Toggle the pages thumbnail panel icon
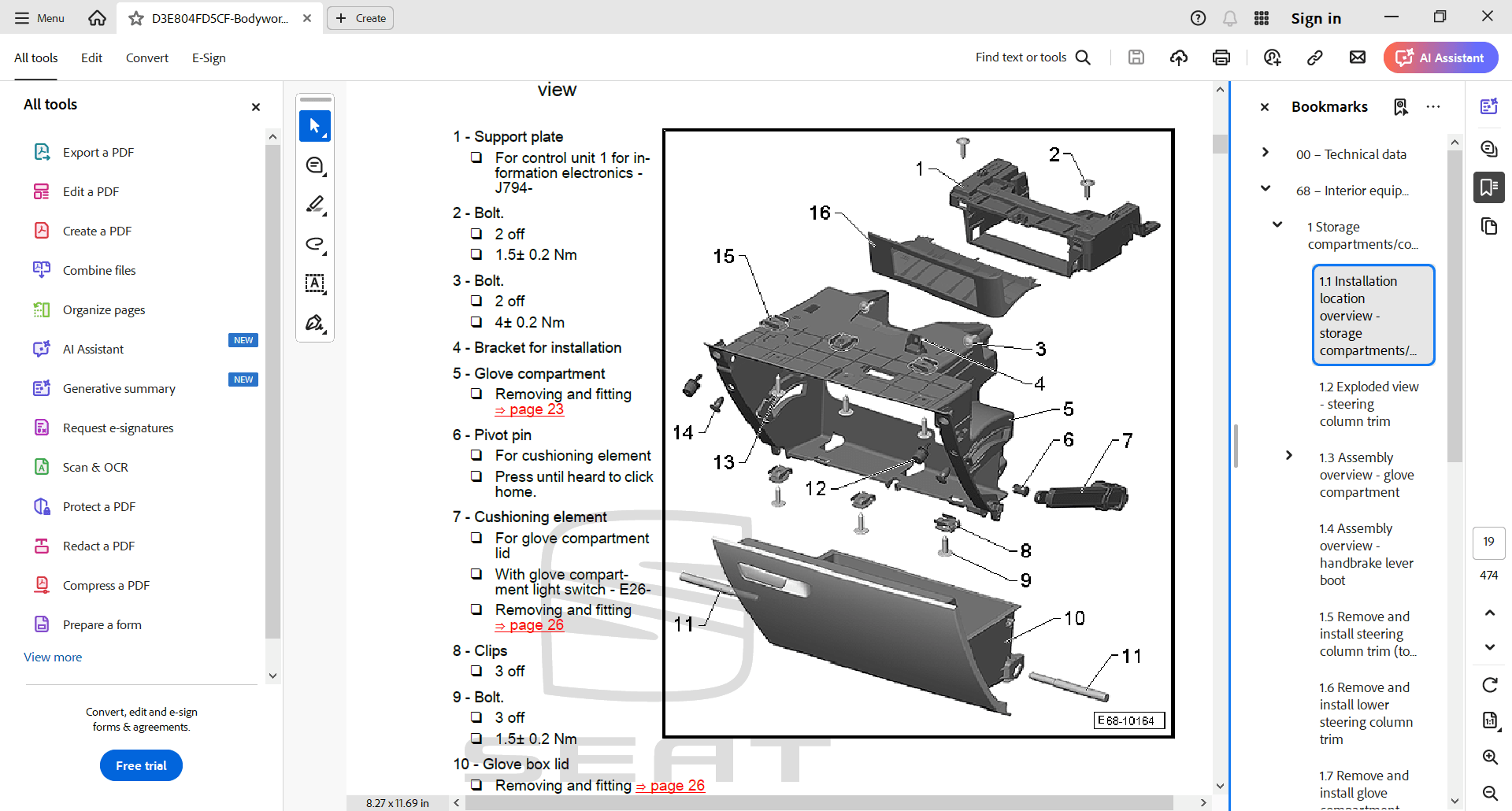Screen dimensions: 1512x811 [x=1488, y=227]
